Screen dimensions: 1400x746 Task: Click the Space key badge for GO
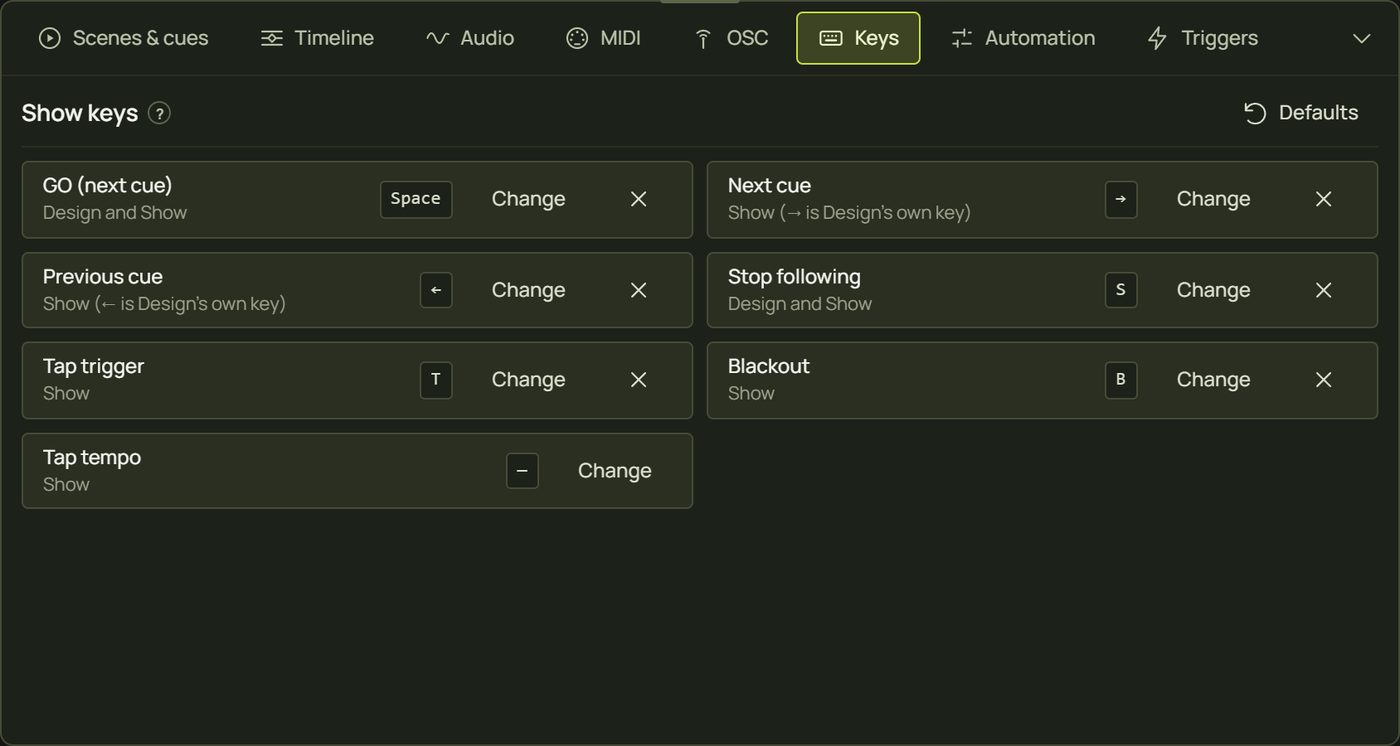pyautogui.click(x=416, y=199)
